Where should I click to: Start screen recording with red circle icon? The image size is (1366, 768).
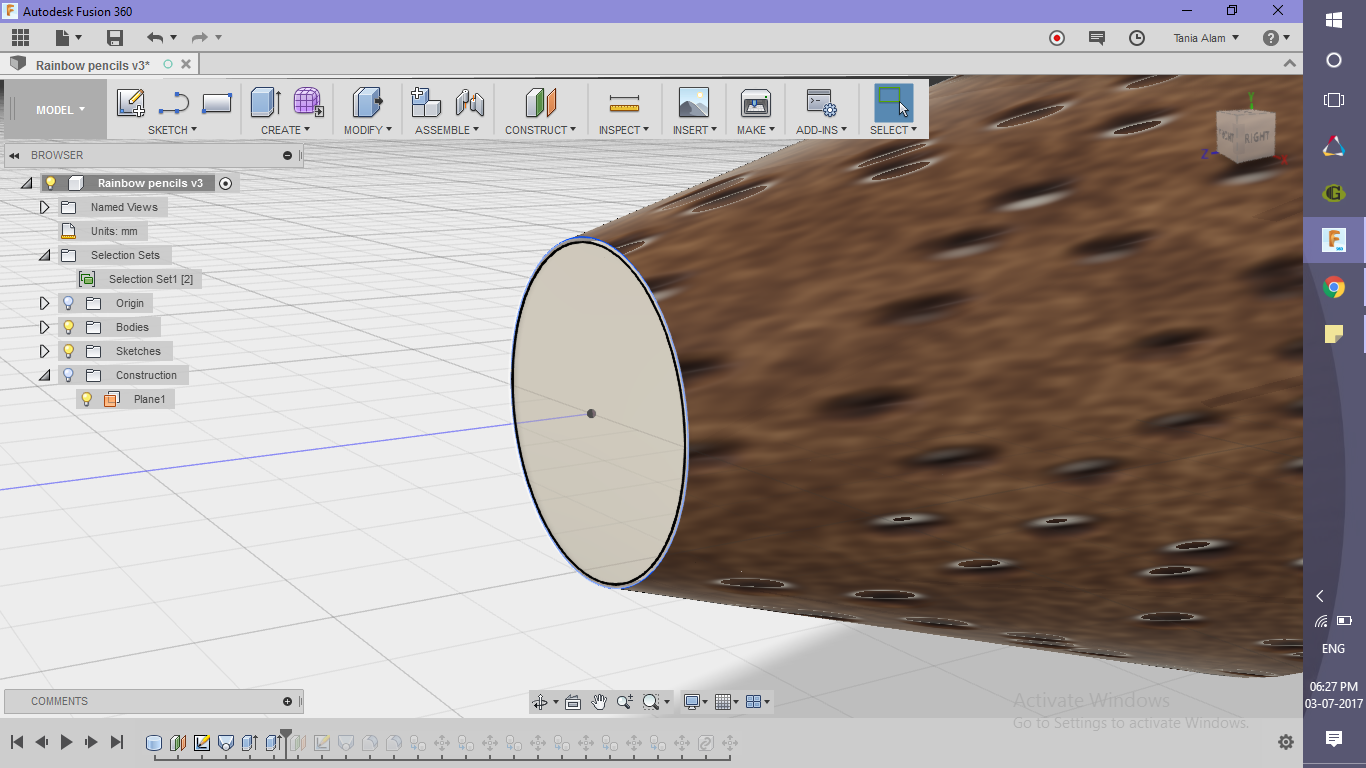tap(1057, 38)
